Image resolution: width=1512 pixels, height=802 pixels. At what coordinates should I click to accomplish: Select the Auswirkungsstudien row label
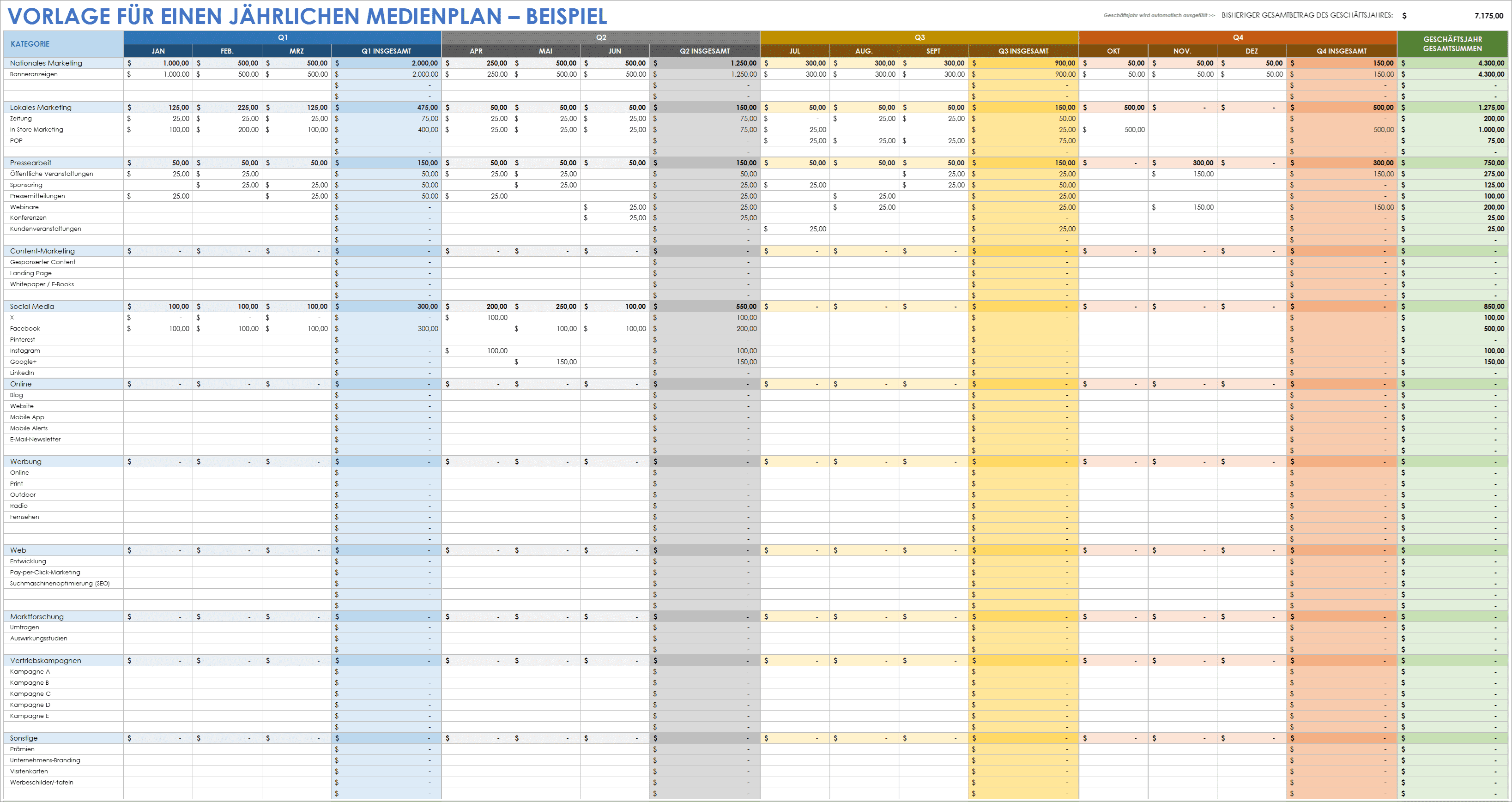[x=38, y=638]
